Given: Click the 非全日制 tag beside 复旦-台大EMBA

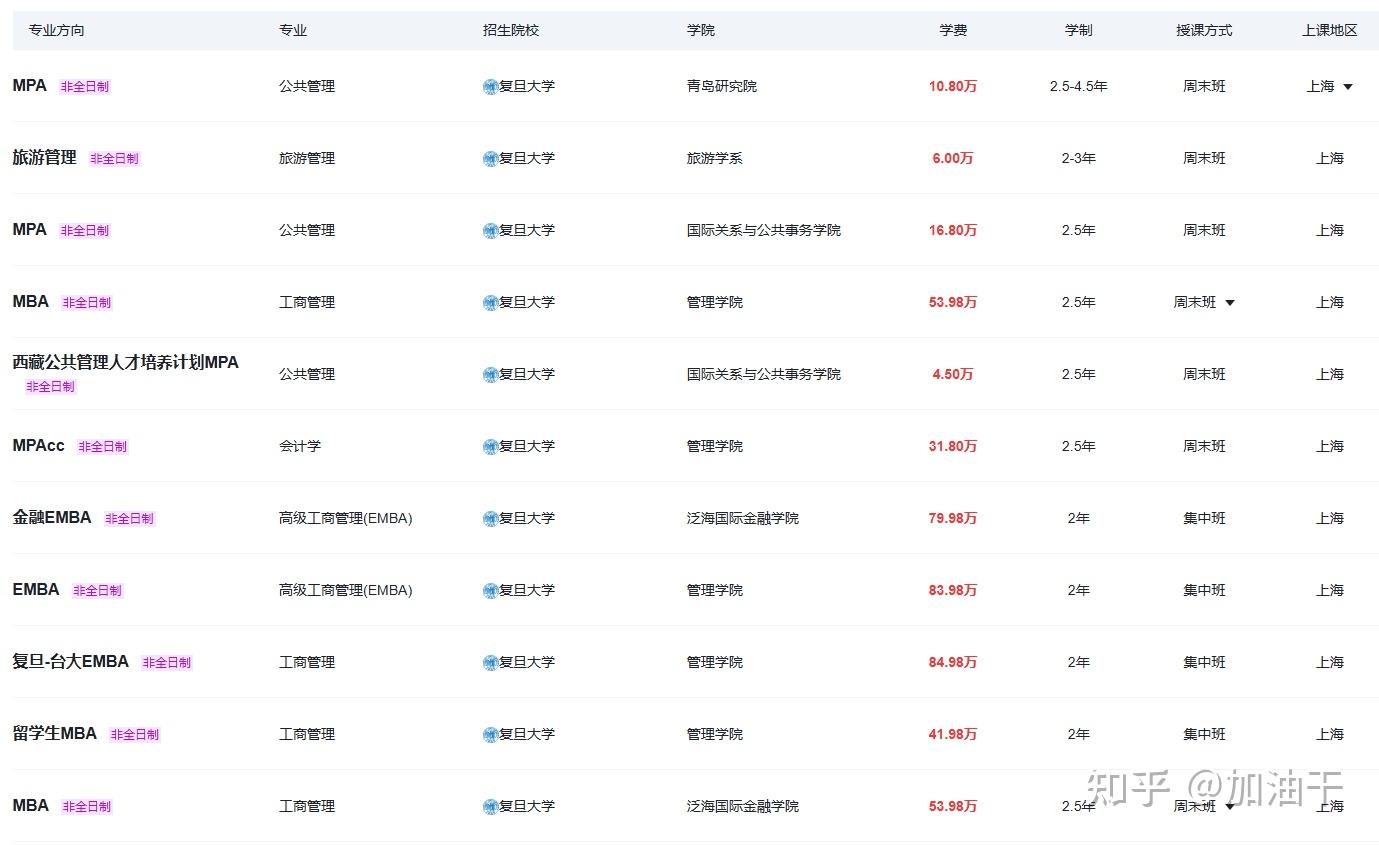Looking at the screenshot, I should pos(167,663).
